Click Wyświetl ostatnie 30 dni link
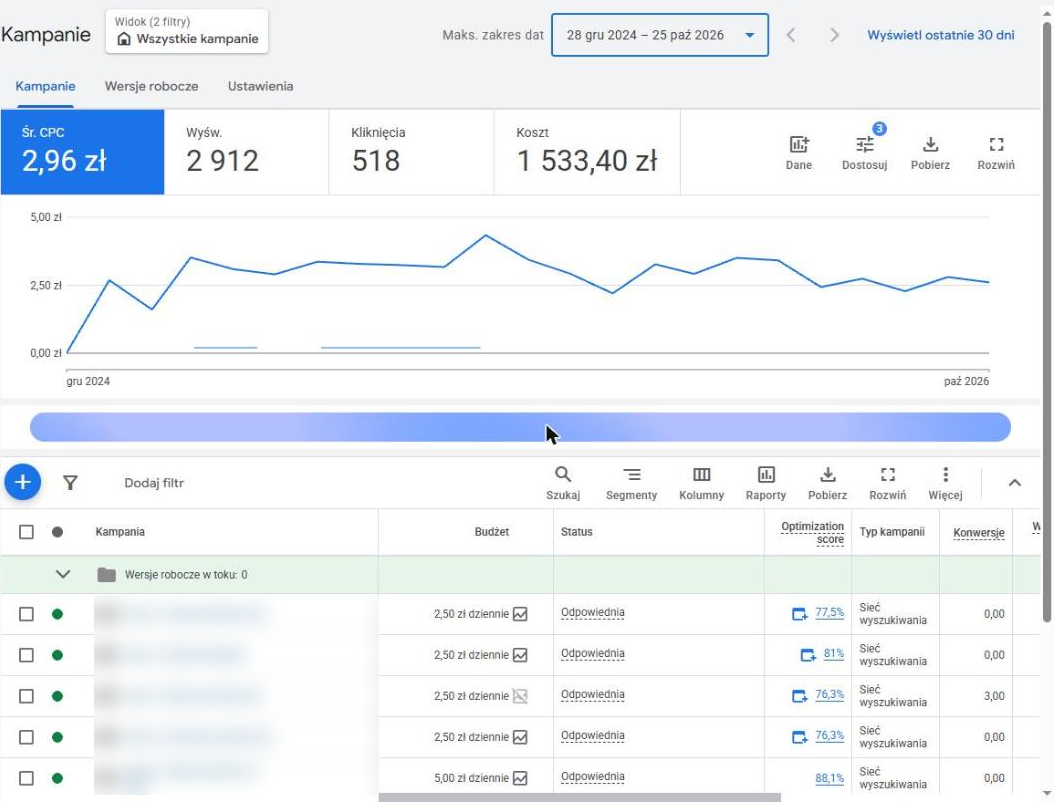Screen dimensions: 1054x802 [x=940, y=35]
